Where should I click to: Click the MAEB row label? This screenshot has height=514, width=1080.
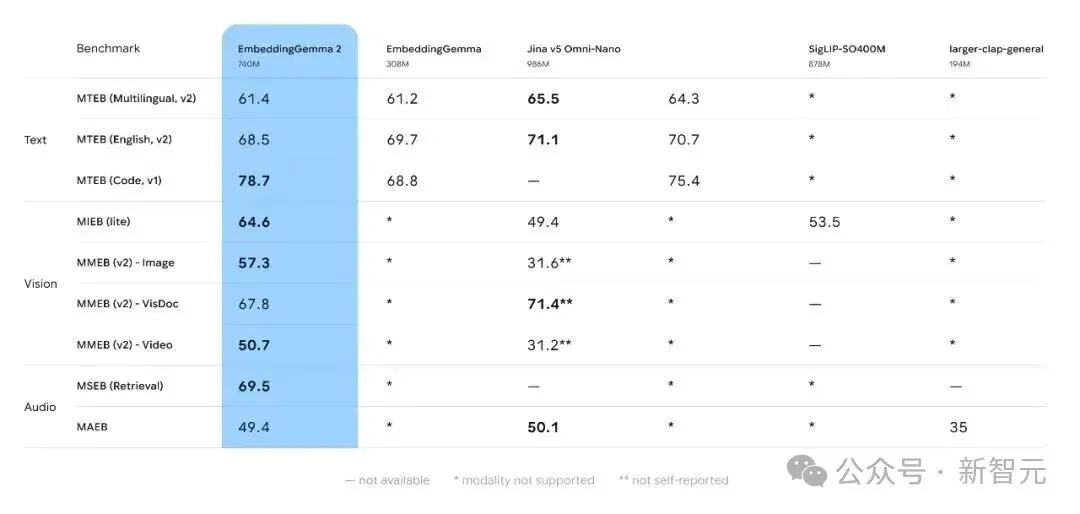92,427
